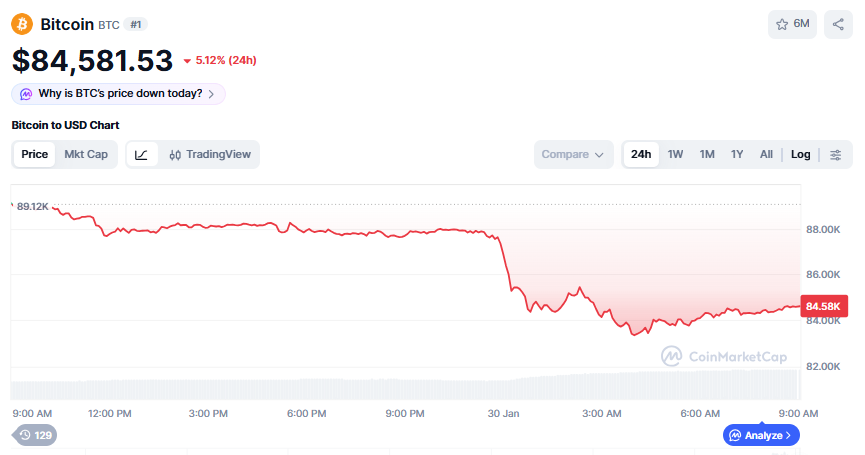Select the 1W time range tab
The height and width of the screenshot is (455, 865).
pos(676,154)
